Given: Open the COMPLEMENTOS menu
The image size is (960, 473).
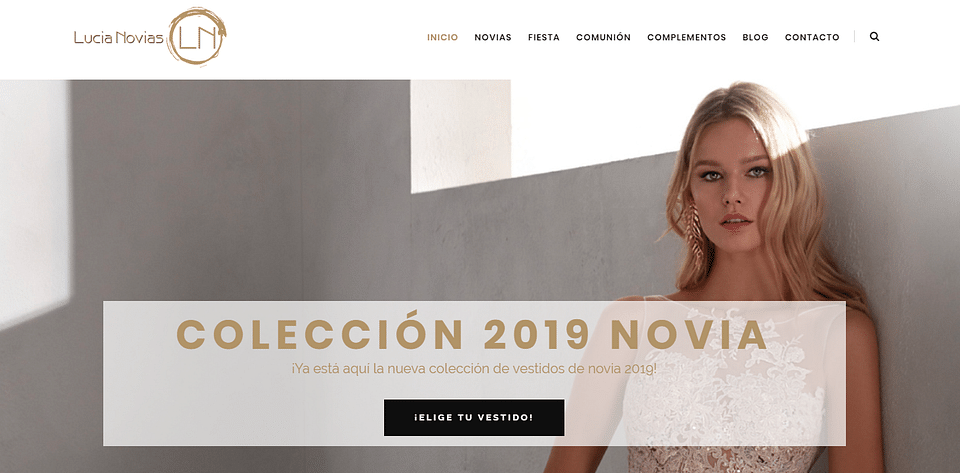Looking at the screenshot, I should 686,37.
